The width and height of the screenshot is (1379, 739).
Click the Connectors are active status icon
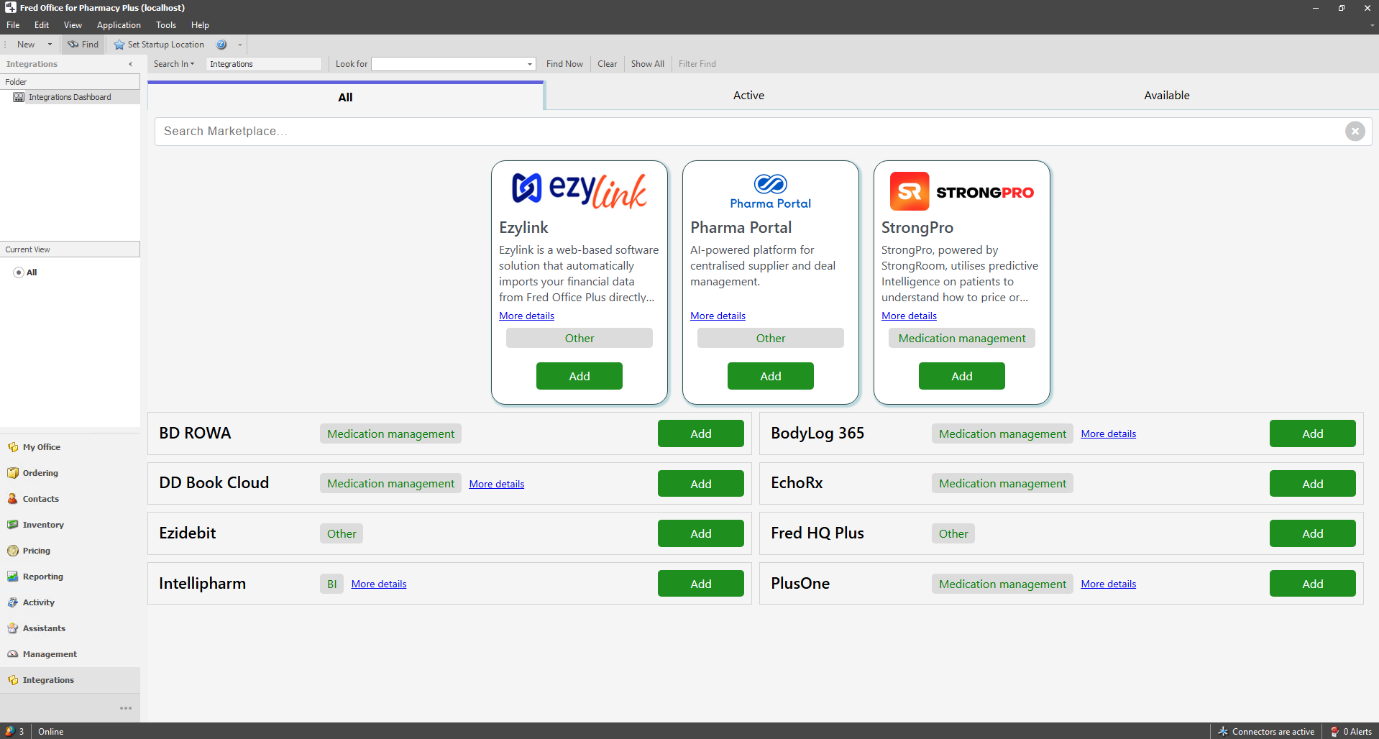[1222, 732]
